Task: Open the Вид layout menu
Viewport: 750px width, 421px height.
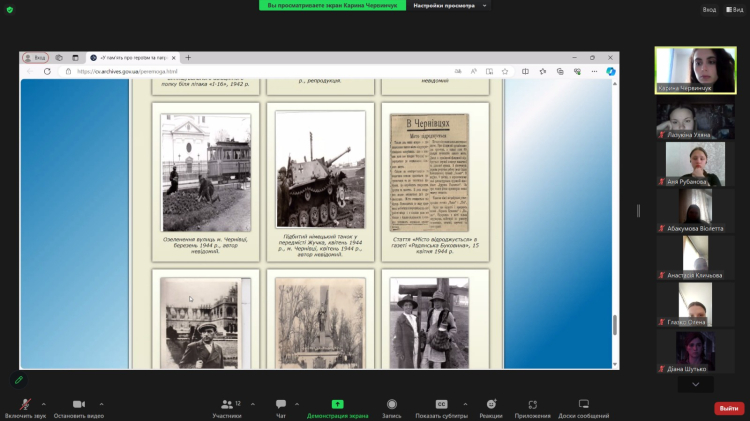Action: tap(737, 9)
